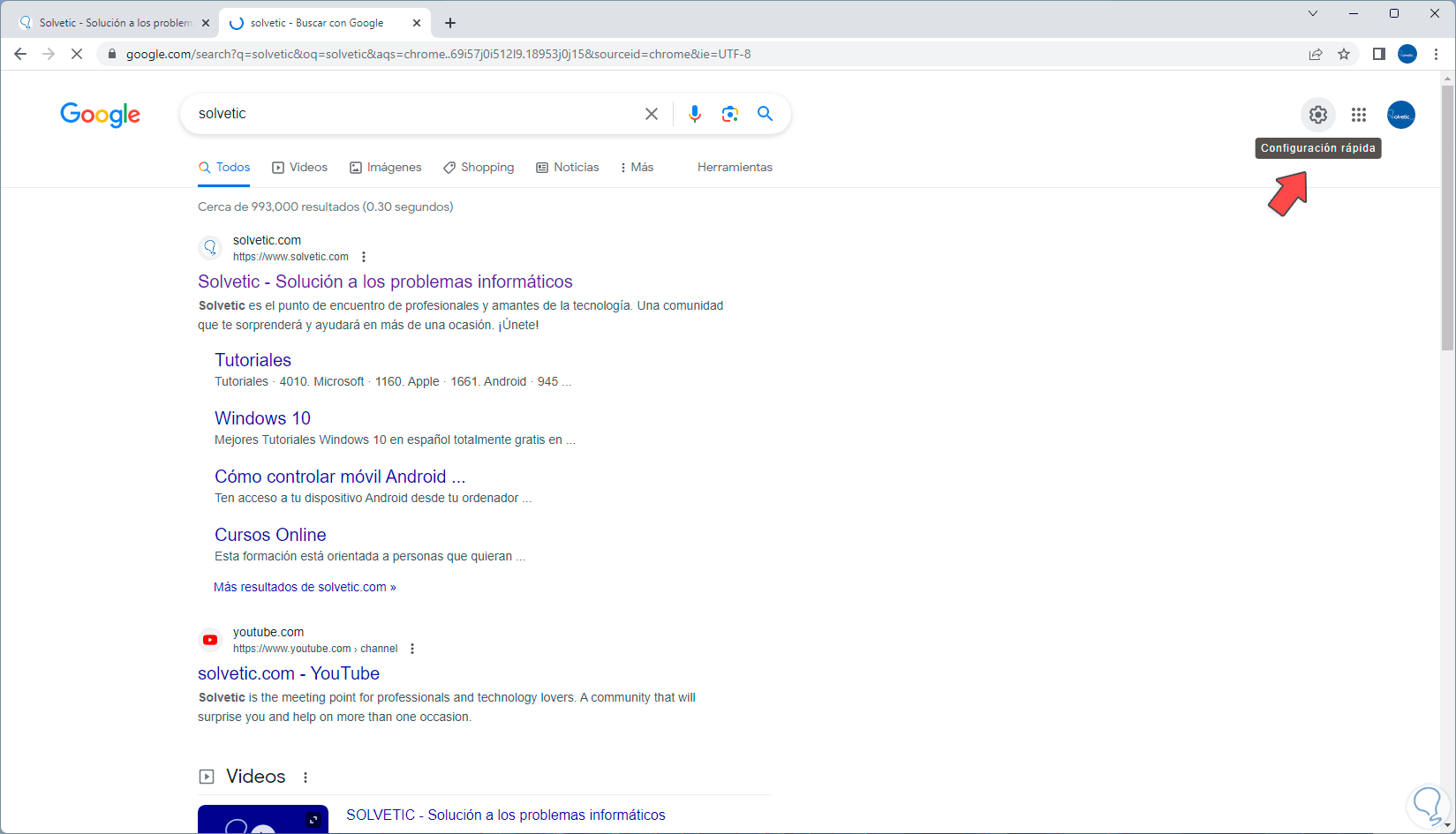
Task: Expand the Más search options
Action: pyautogui.click(x=637, y=168)
